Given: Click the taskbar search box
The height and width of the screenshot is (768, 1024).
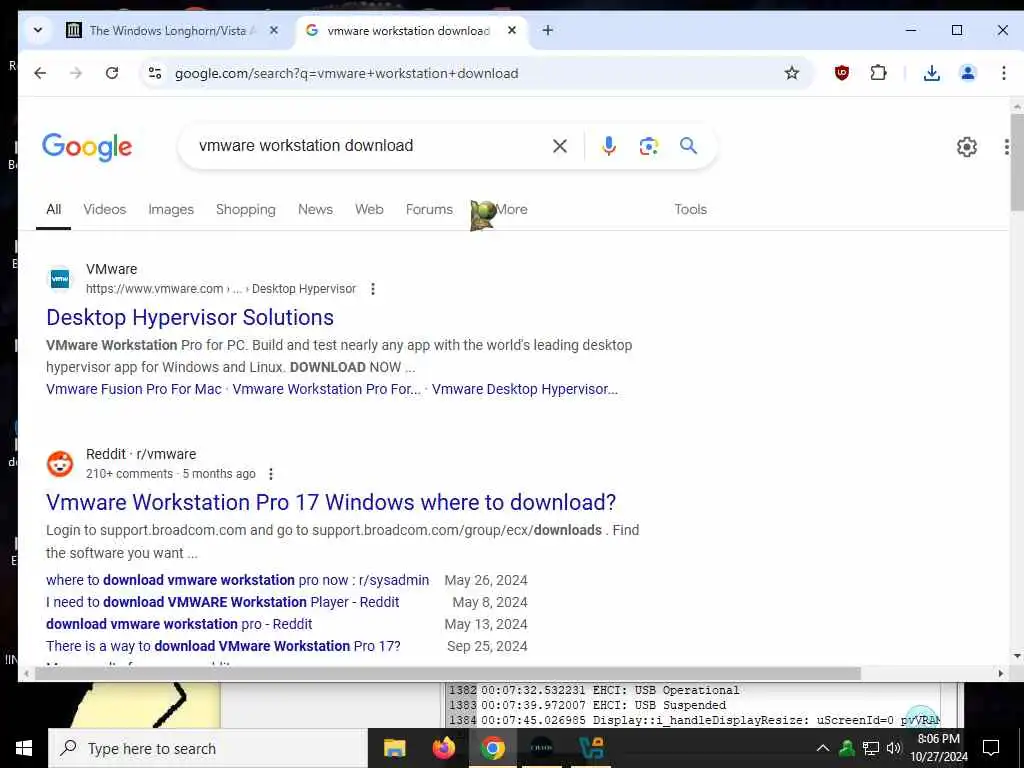Looking at the screenshot, I should pyautogui.click(x=208, y=748).
